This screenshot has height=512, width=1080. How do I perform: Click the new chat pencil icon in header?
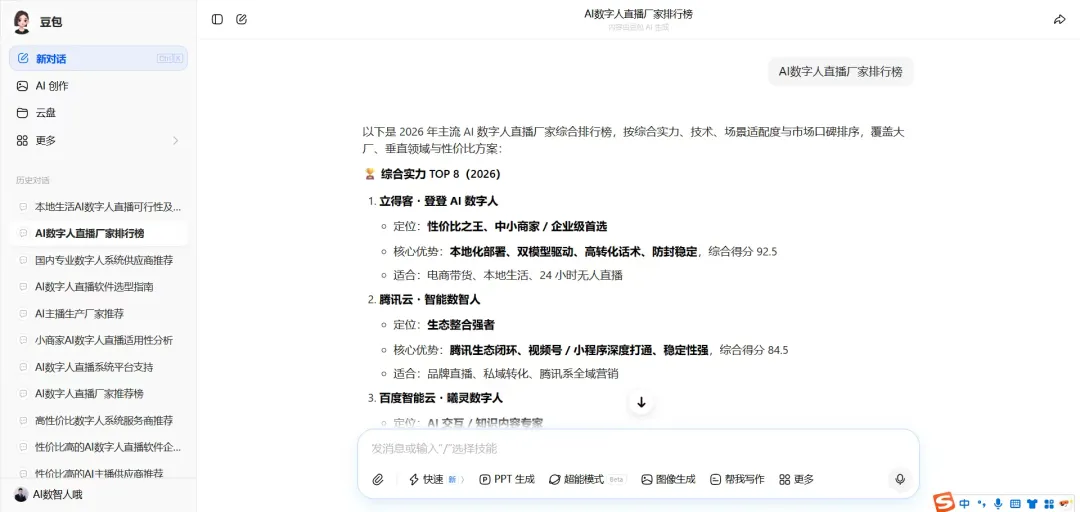tap(241, 19)
